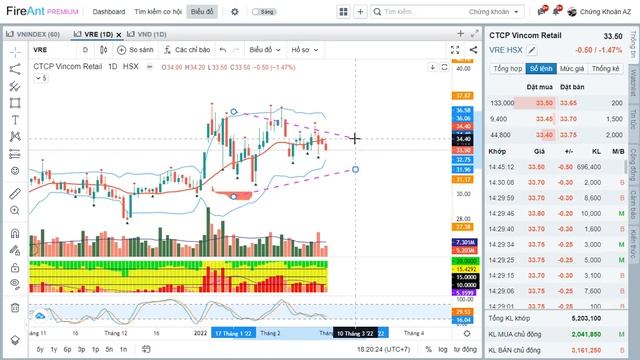Screen dimensions: 640x360
Task: Select Biểu đồ in top navigation
Action: tap(202, 11)
